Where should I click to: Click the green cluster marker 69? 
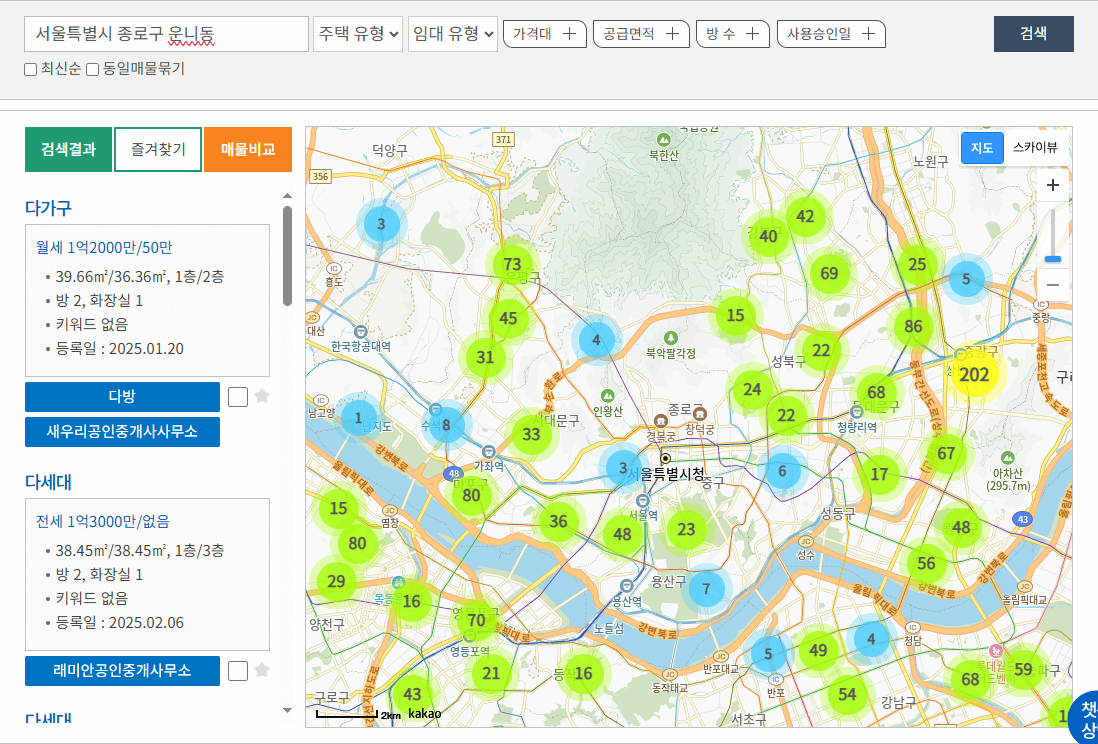[829, 273]
